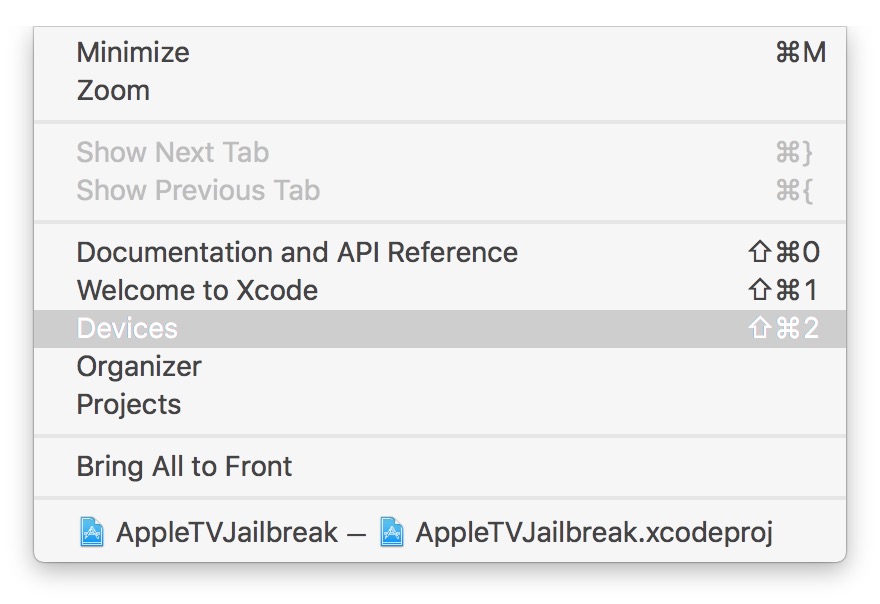Click the first Xcode project icon beside AppleTVJailbreak

coord(91,532)
